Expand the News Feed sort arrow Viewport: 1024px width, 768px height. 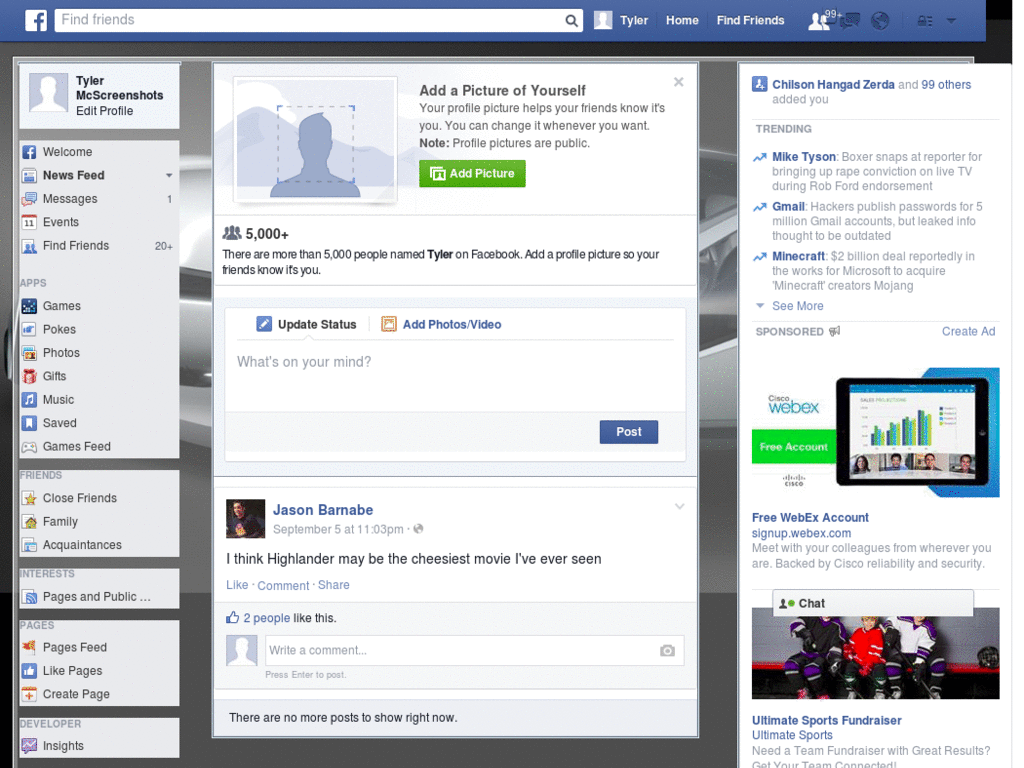pos(168,176)
